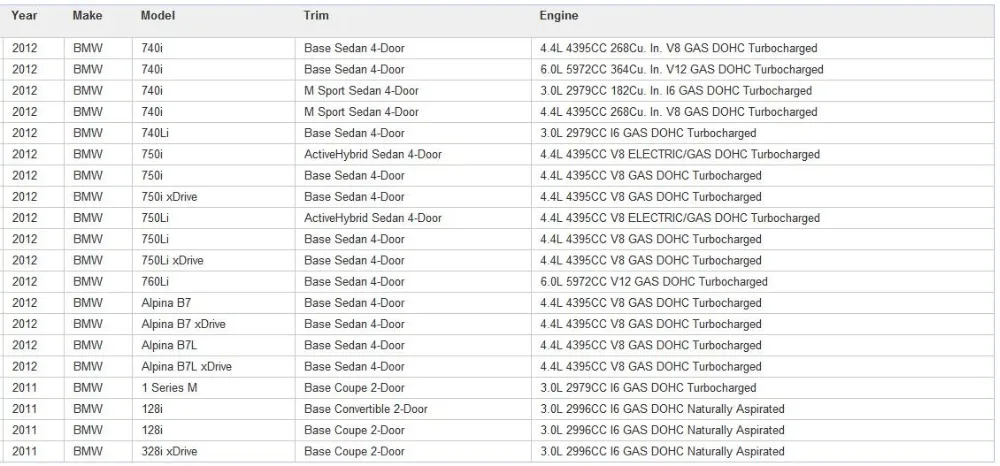Click the Make column header

pyautogui.click(x=86, y=15)
